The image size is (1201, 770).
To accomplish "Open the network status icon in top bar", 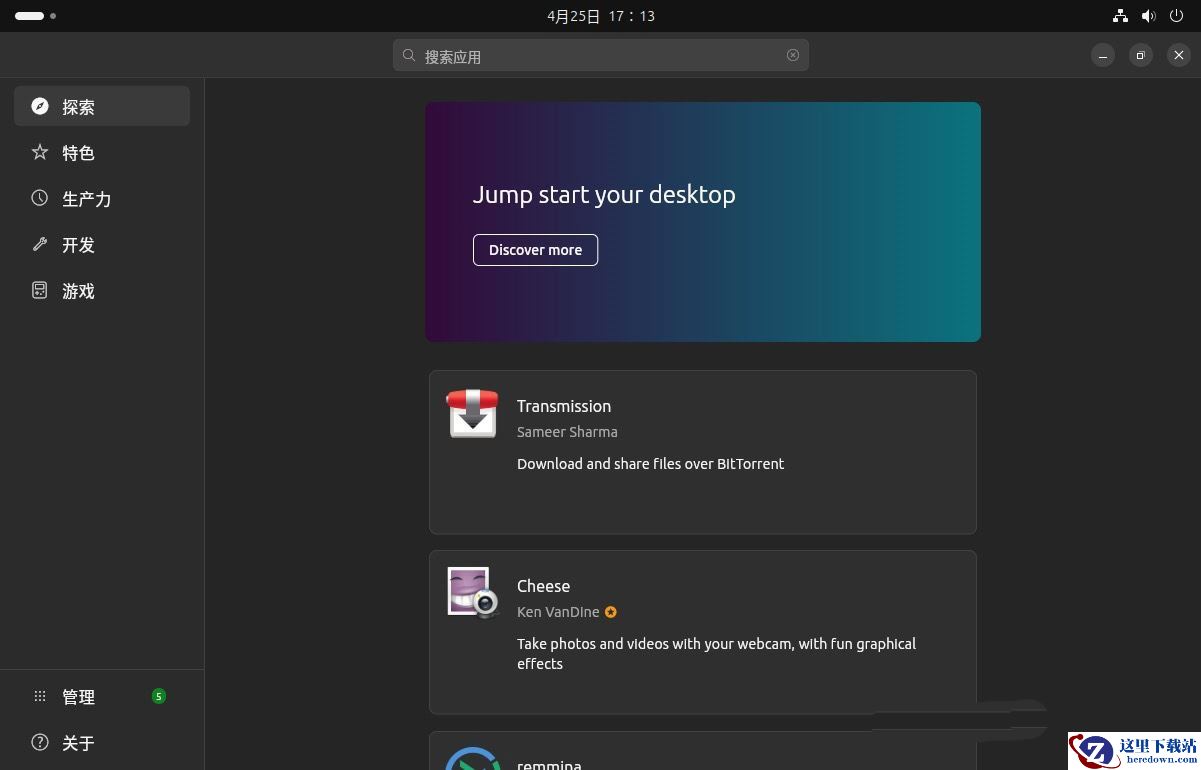I will coord(1120,16).
